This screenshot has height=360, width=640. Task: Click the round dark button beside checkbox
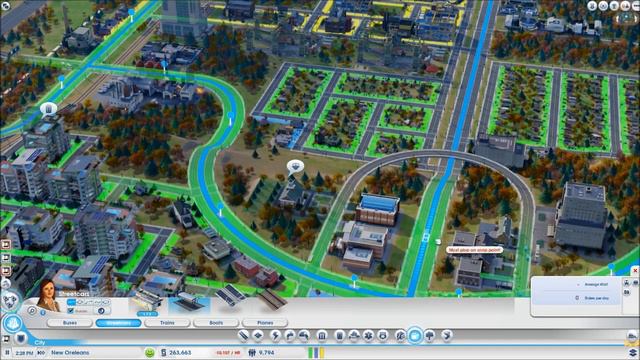pyautogui.click(x=101, y=311)
